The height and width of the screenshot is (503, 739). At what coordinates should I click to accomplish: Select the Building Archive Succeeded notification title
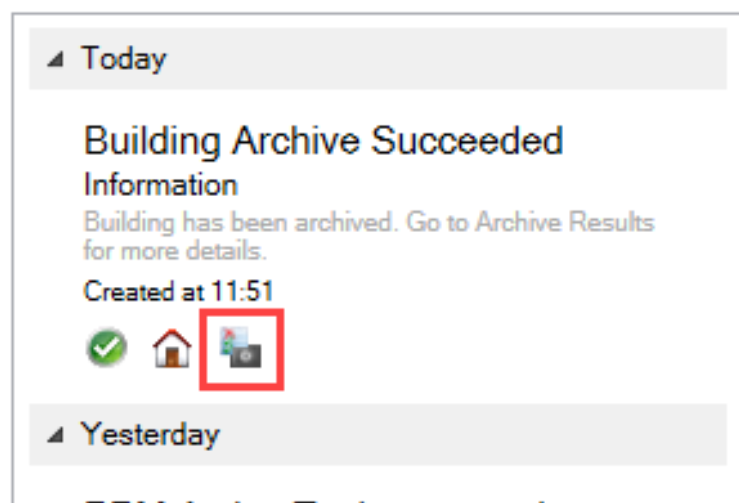click(323, 141)
